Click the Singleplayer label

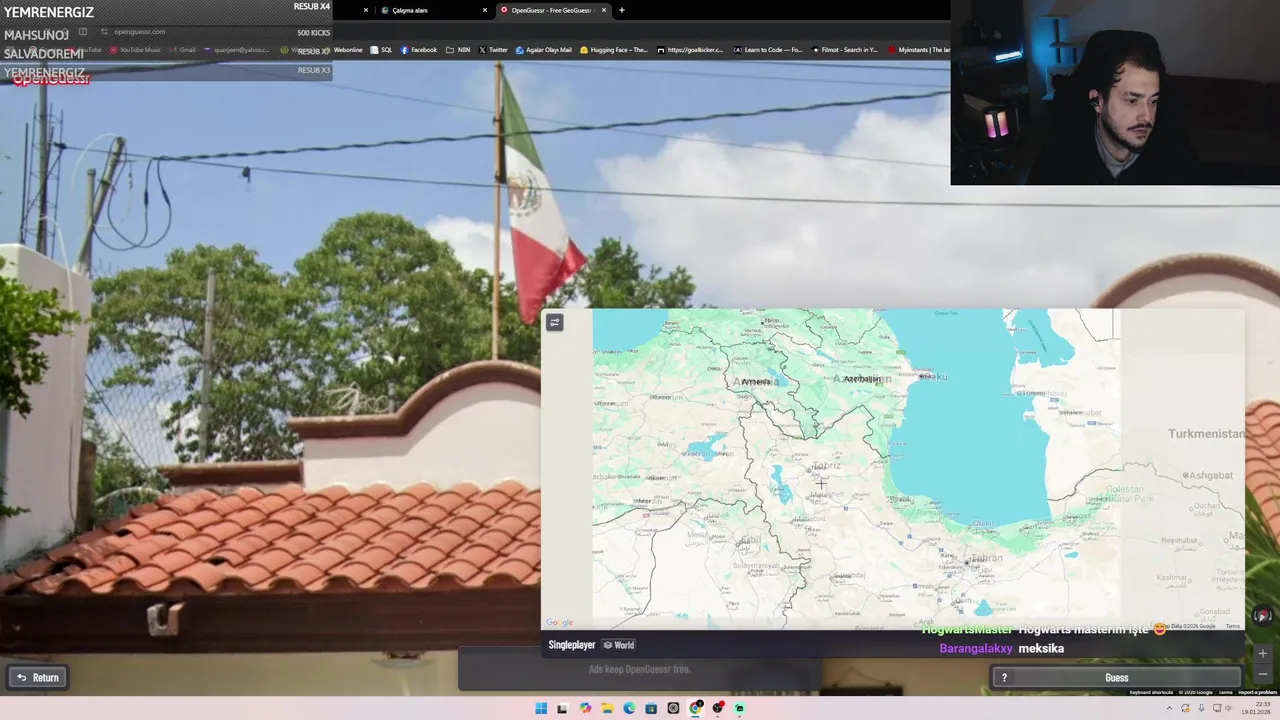coord(572,645)
